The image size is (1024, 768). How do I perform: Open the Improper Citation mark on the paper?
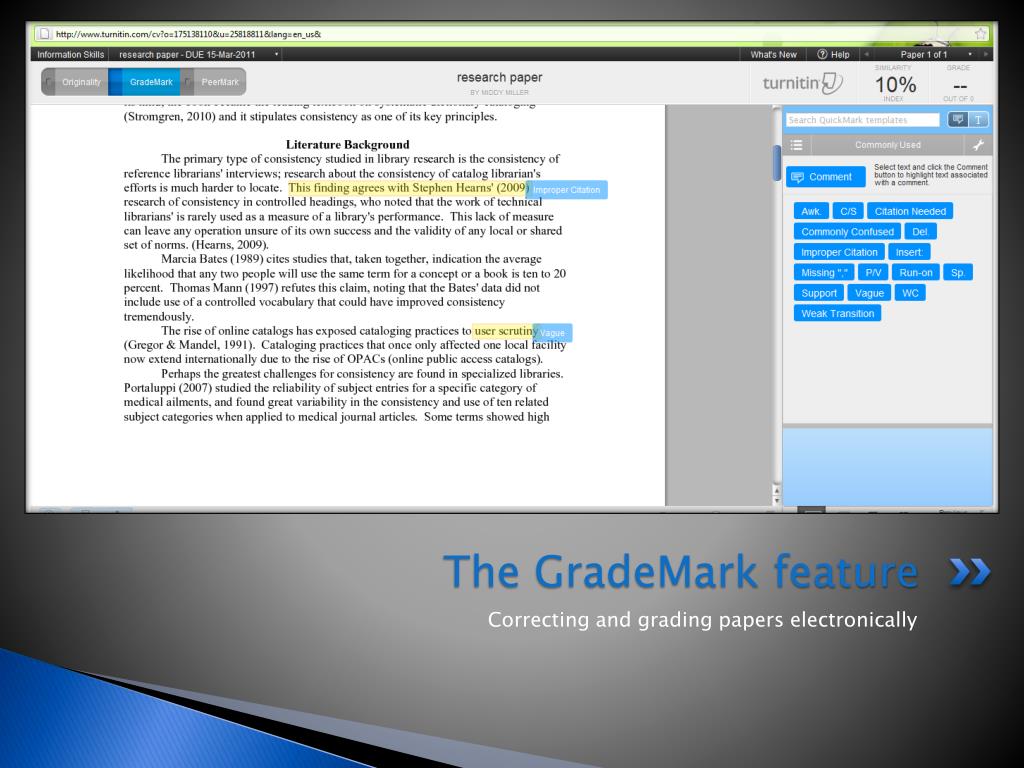[567, 189]
